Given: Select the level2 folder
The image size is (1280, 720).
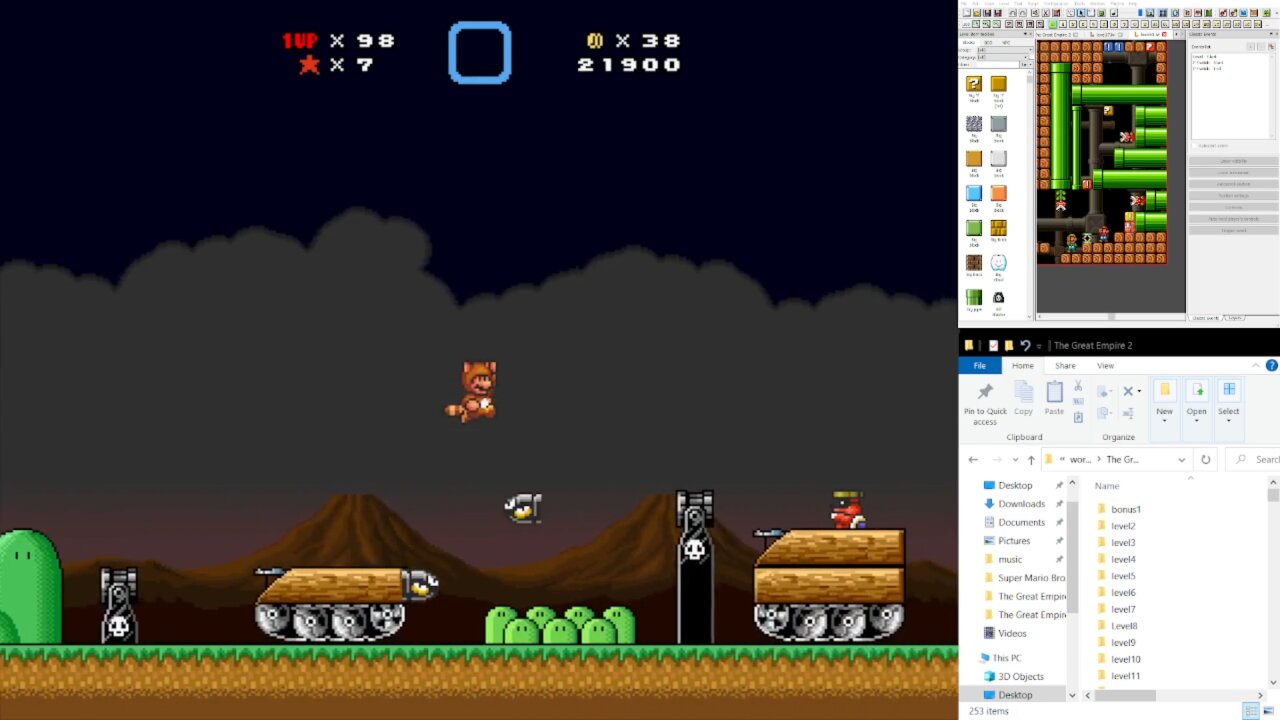Looking at the screenshot, I should point(1123,526).
